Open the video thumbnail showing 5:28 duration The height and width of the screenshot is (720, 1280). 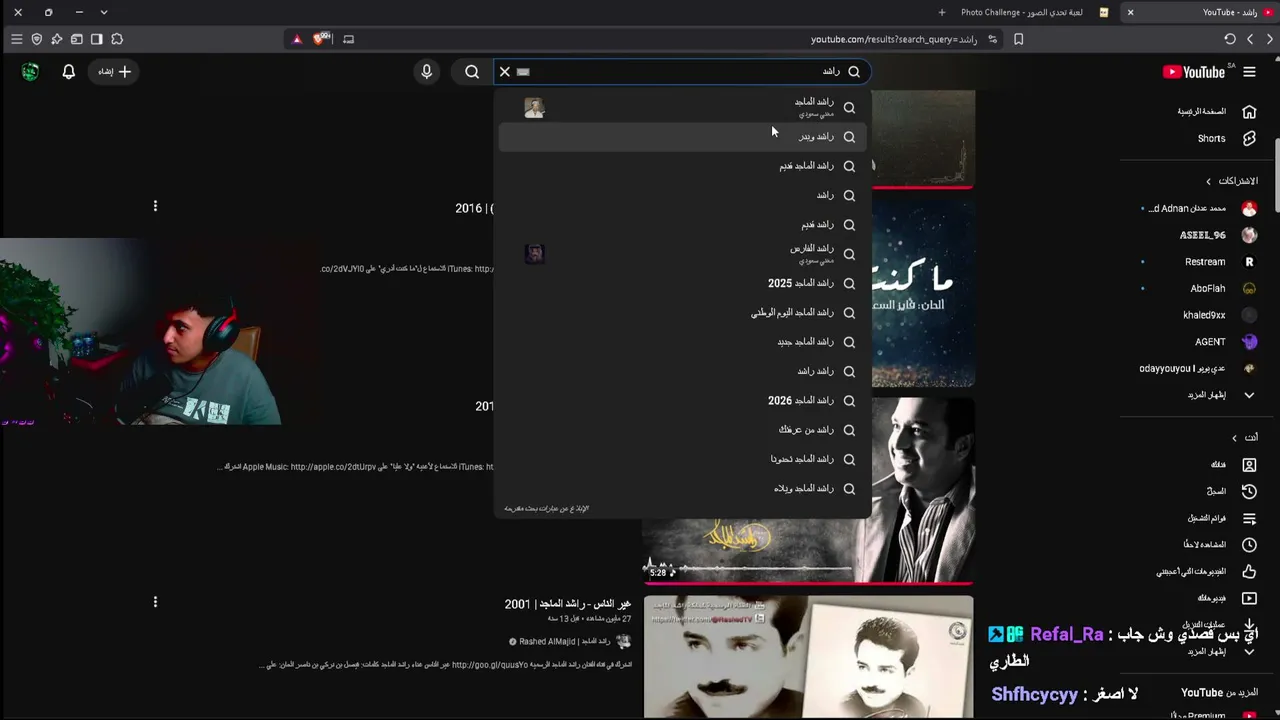808,491
